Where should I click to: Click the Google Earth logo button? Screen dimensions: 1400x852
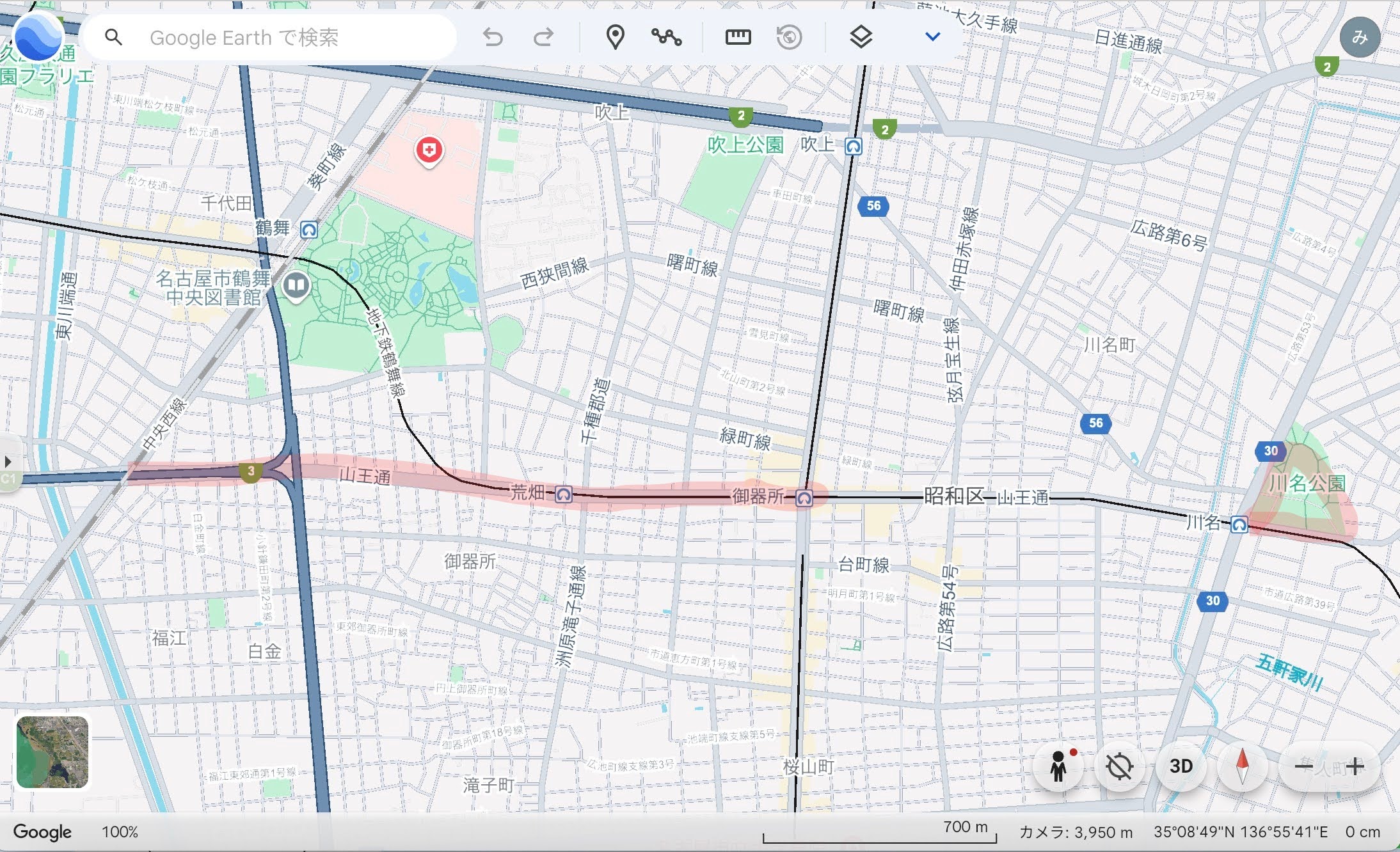[38, 37]
